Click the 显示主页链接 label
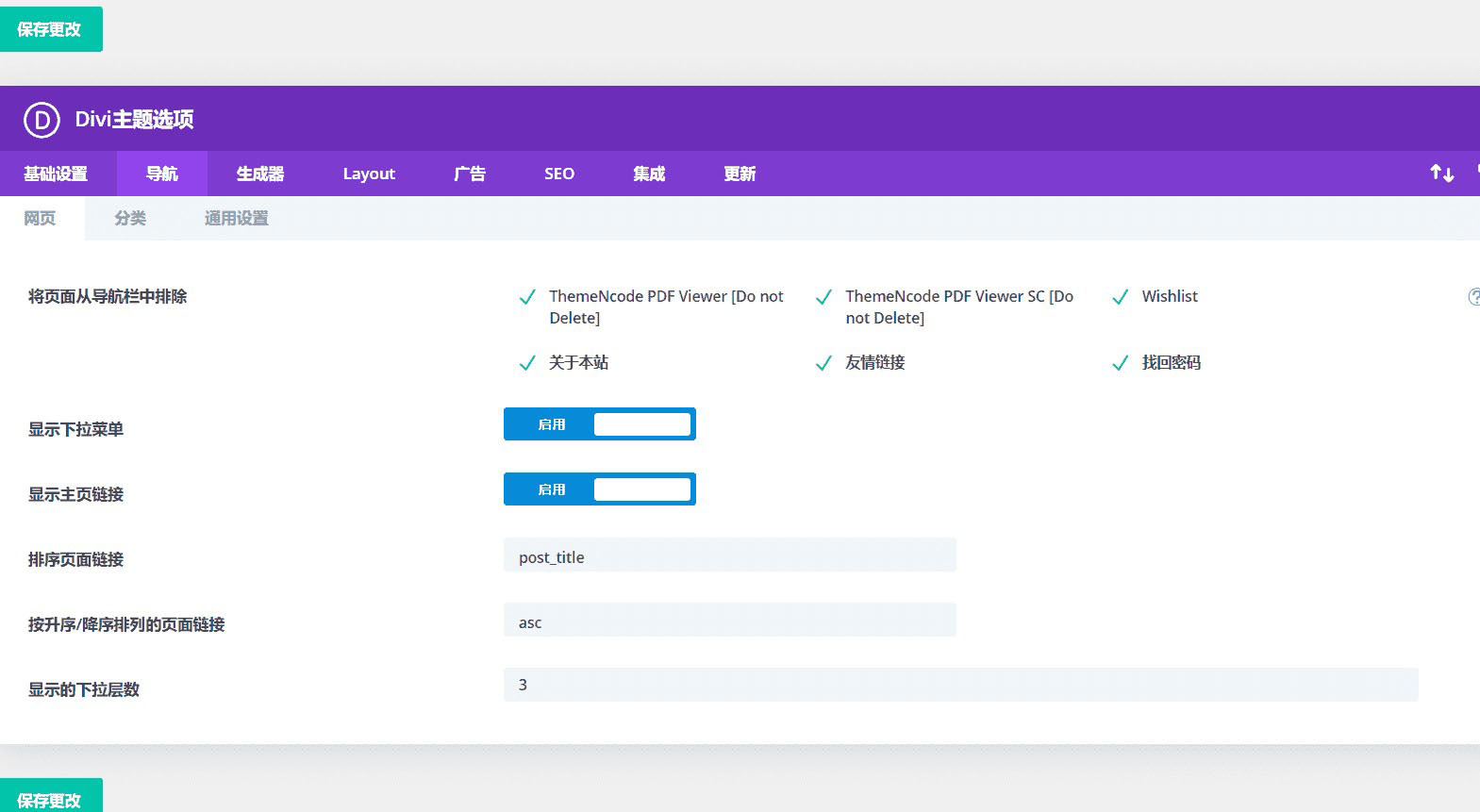The height and width of the screenshot is (812, 1480). tap(76, 495)
